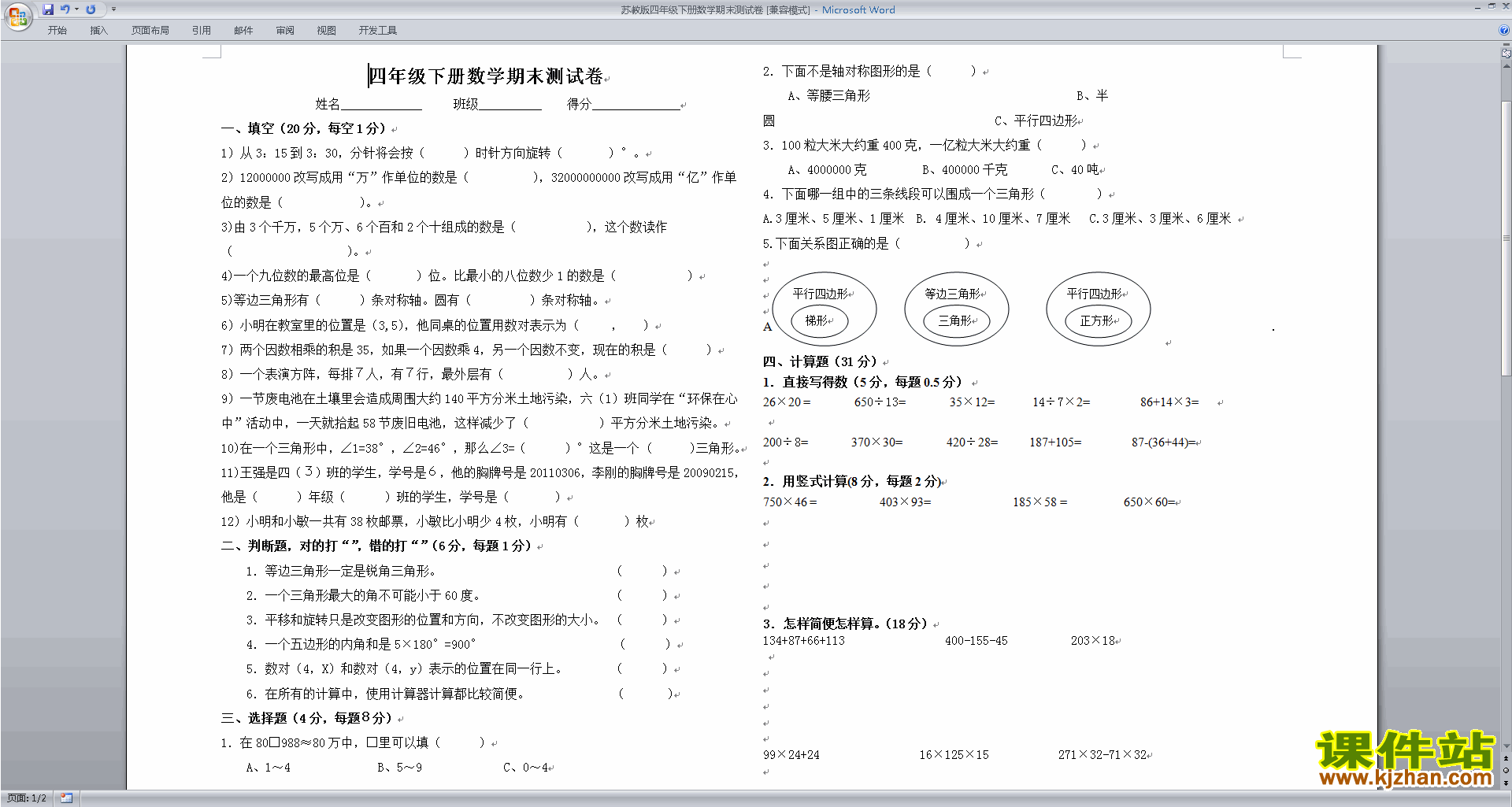This screenshot has width=1512, height=807.
Task: Click the option B、5～9
Action: coord(399,768)
